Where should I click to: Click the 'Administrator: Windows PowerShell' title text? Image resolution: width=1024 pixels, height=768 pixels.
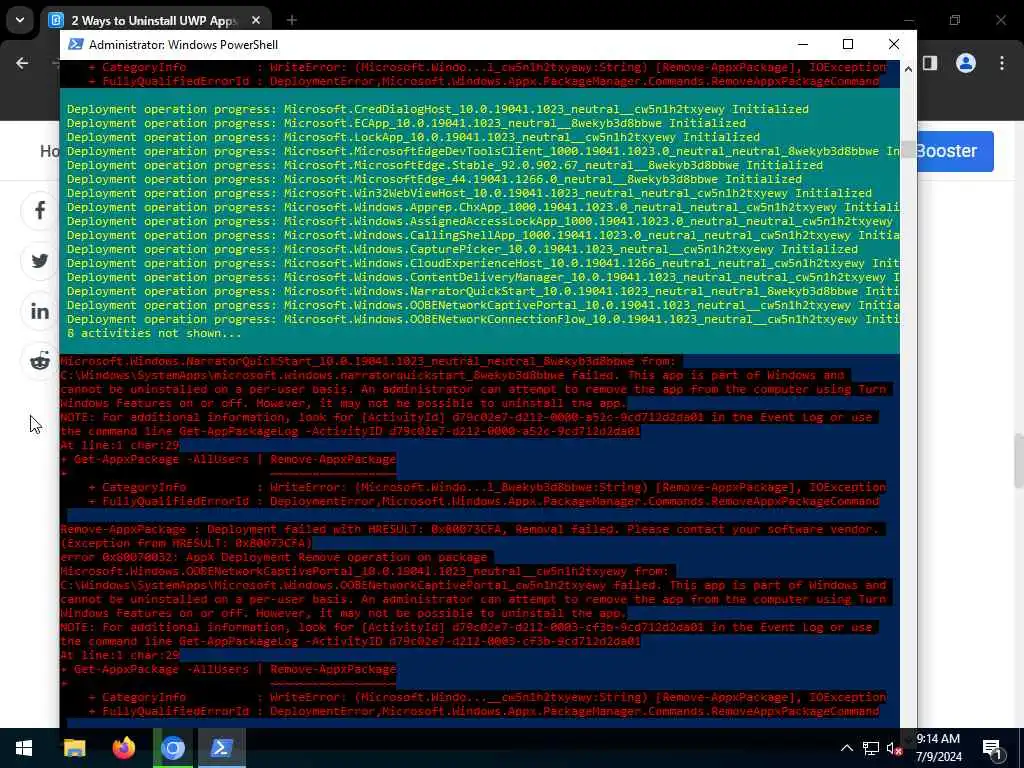pyautogui.click(x=184, y=44)
